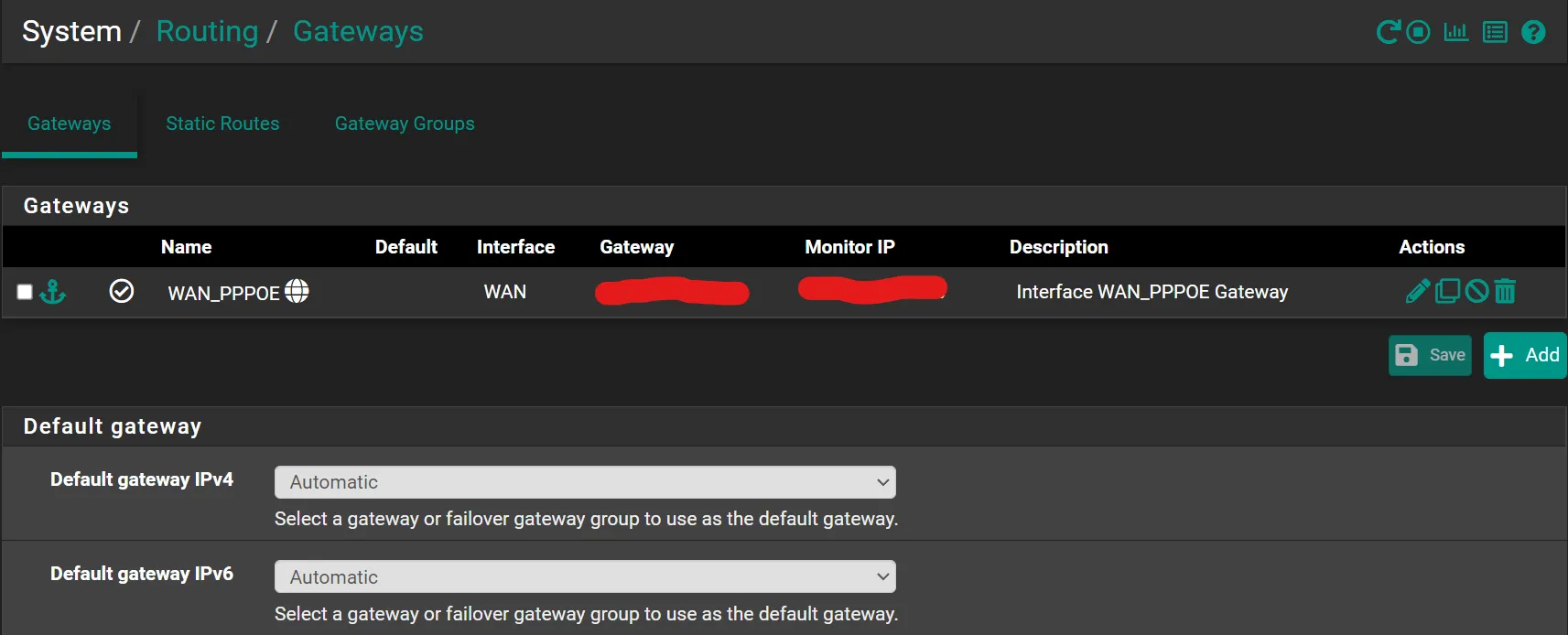Expand the Default gateway IPv4 dropdown
1568x635 pixels.
click(x=585, y=482)
